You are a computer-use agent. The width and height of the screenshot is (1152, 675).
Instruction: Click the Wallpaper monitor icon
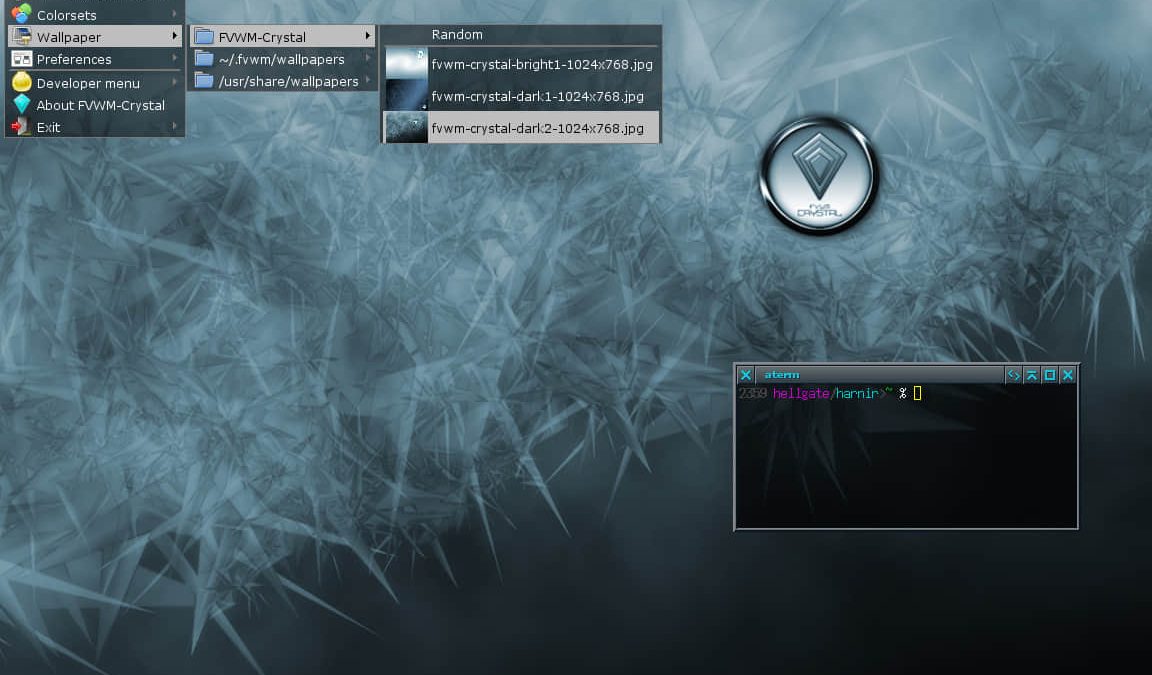click(x=22, y=36)
